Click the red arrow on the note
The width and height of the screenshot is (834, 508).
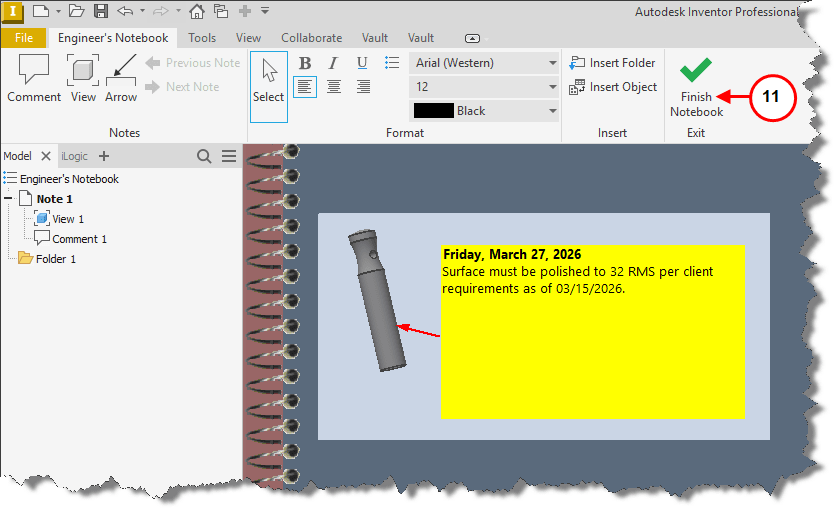(419, 331)
